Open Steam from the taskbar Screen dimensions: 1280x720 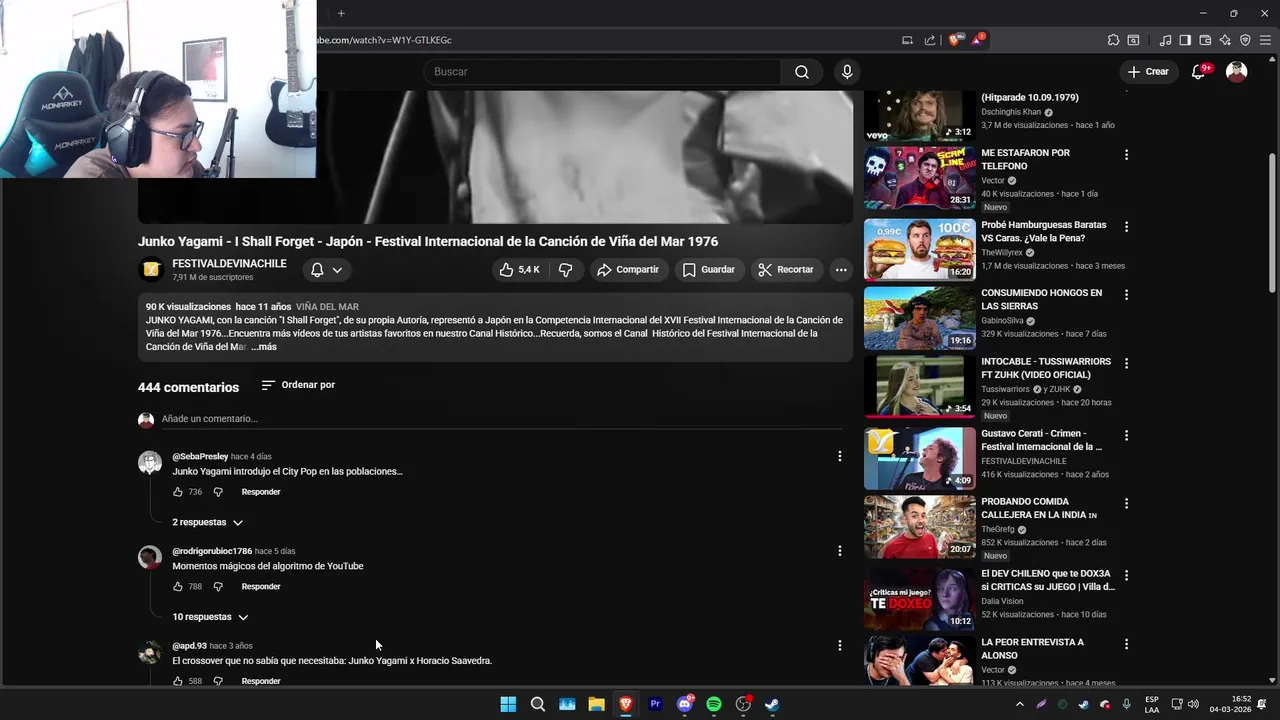tap(772, 704)
